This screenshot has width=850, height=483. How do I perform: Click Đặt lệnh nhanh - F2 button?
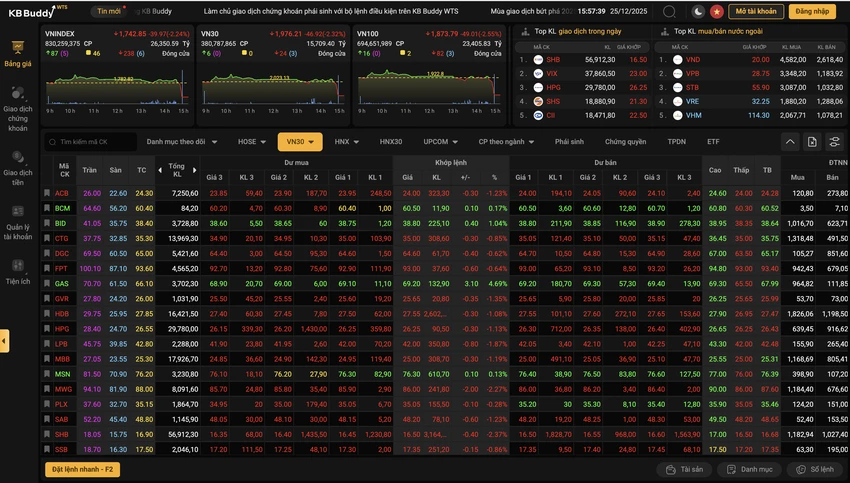point(82,469)
